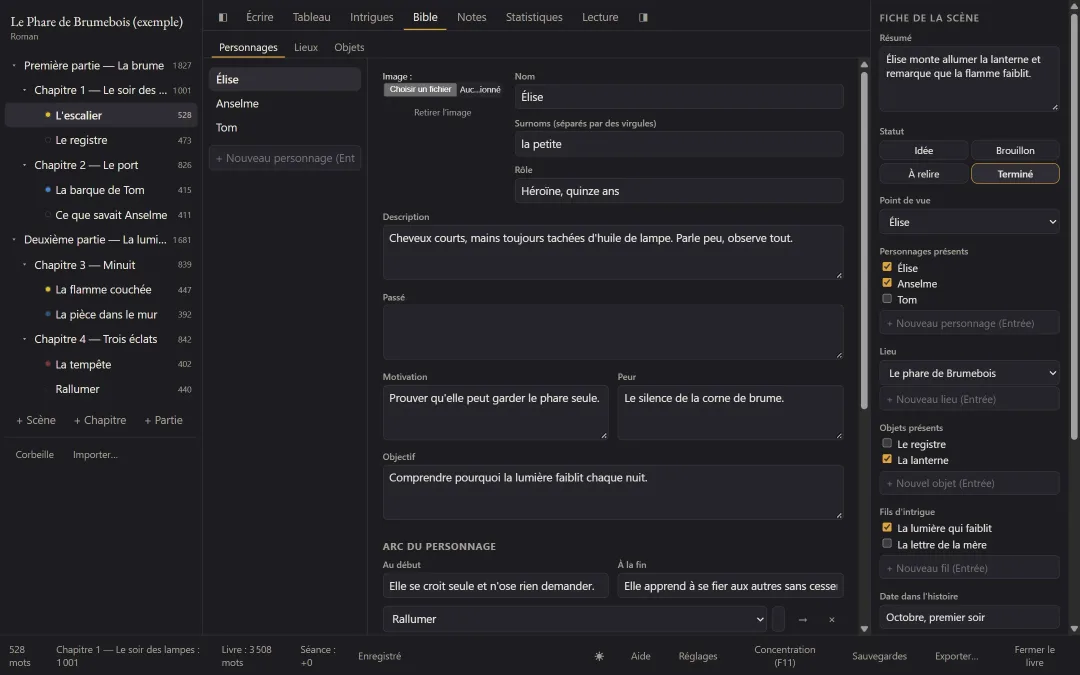1080x675 pixels.
Task: Uncheck Élise in Personnages présents
Action: [887, 267]
